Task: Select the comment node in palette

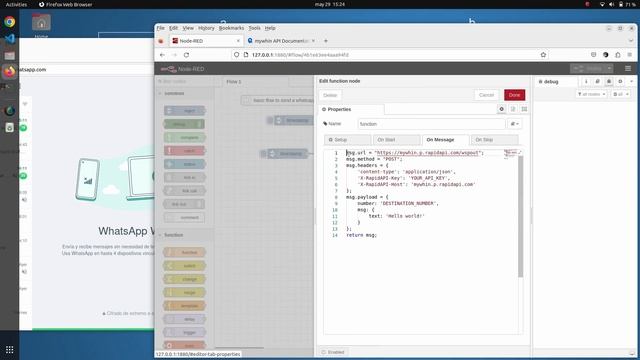Action: pos(184,218)
